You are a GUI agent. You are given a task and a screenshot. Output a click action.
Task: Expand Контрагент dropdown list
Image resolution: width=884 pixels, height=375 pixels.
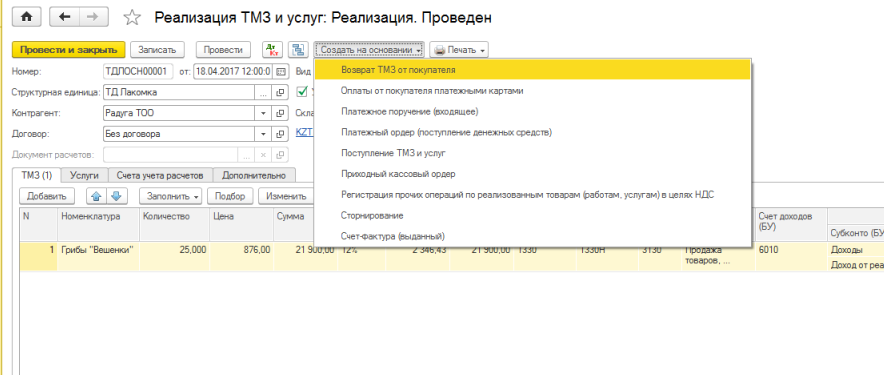[x=263, y=113]
